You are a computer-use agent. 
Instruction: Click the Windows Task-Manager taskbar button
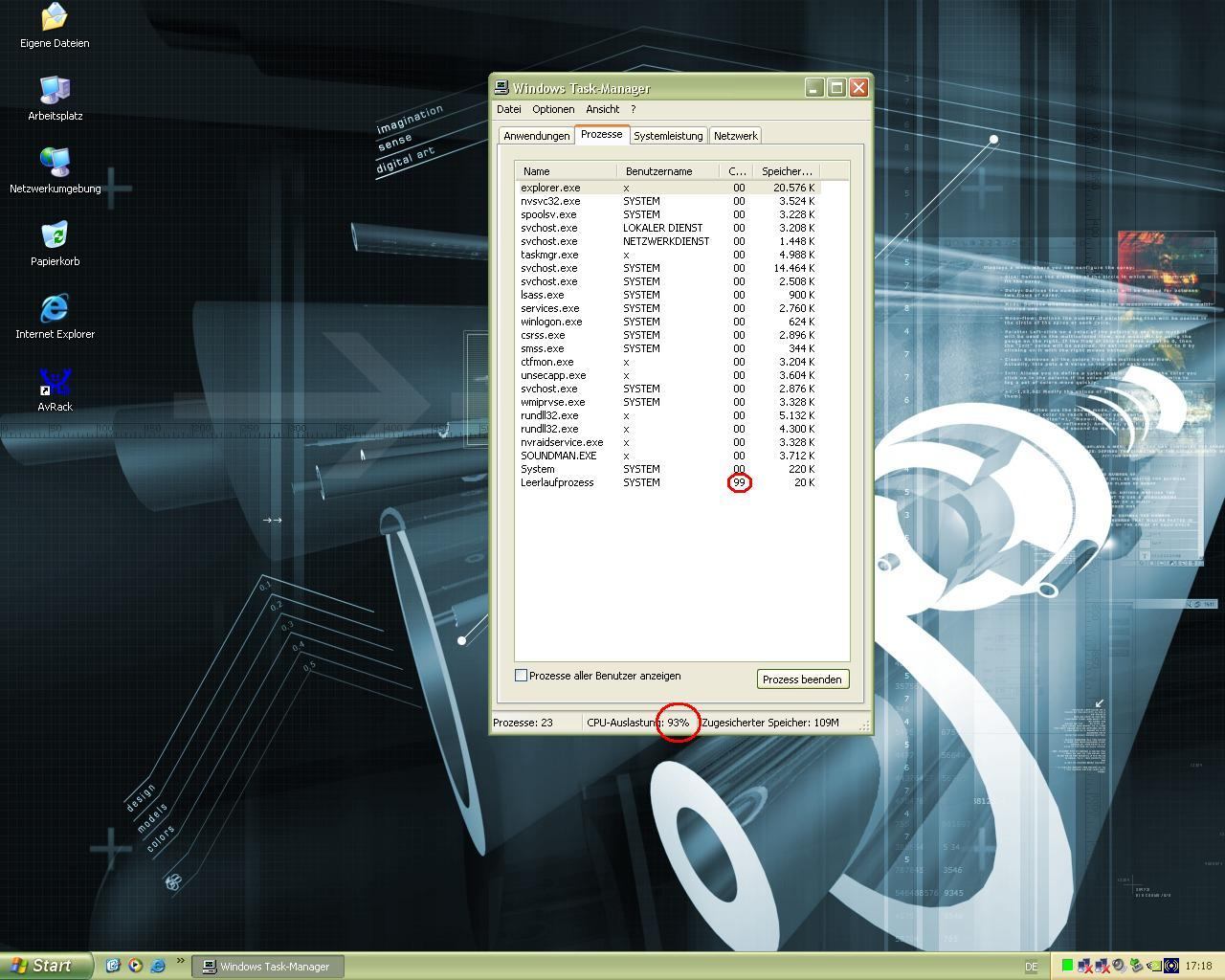(267, 967)
